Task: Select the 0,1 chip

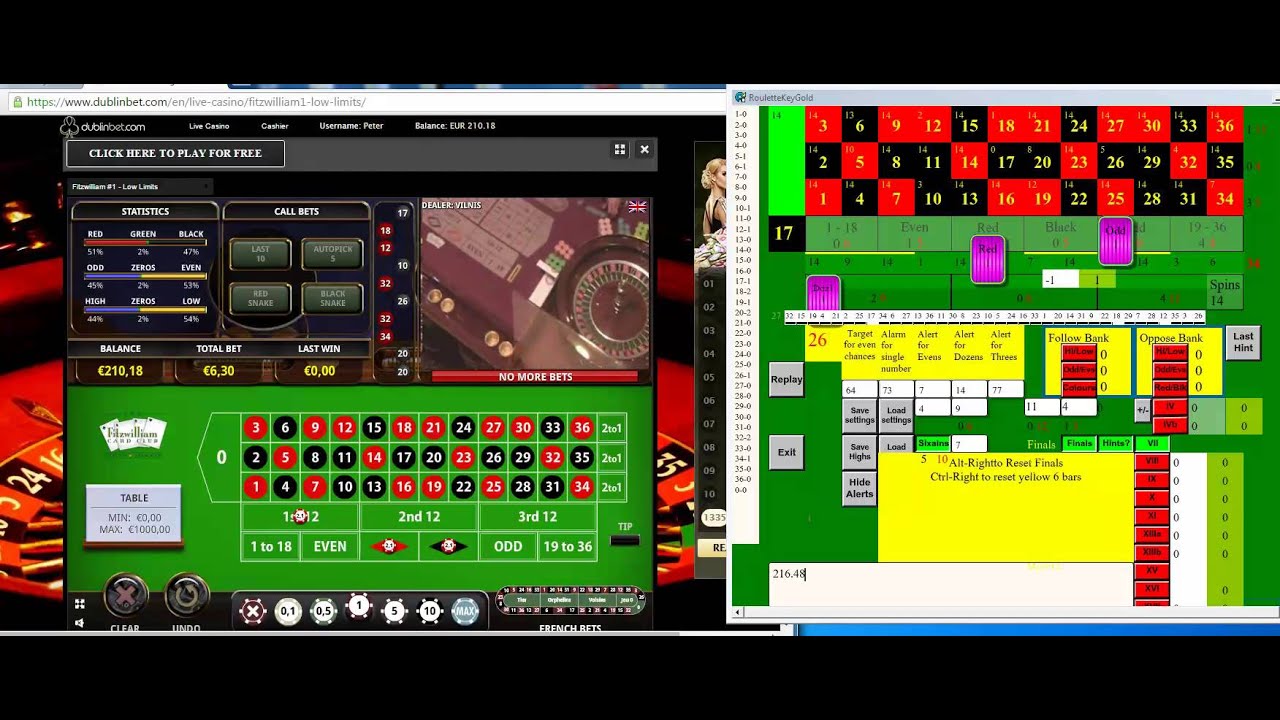Action: pyautogui.click(x=288, y=611)
